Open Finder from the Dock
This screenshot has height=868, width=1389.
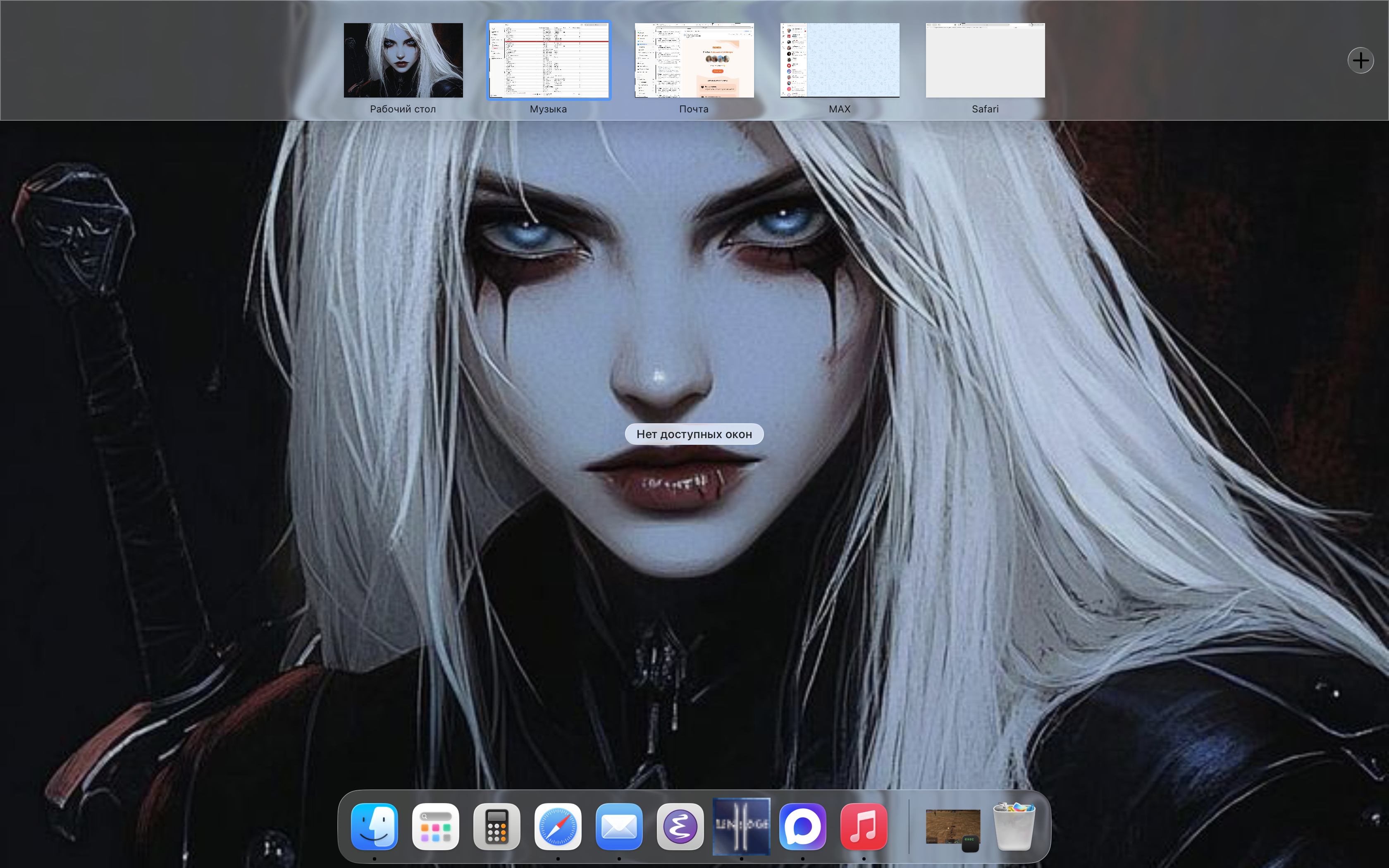[374, 827]
